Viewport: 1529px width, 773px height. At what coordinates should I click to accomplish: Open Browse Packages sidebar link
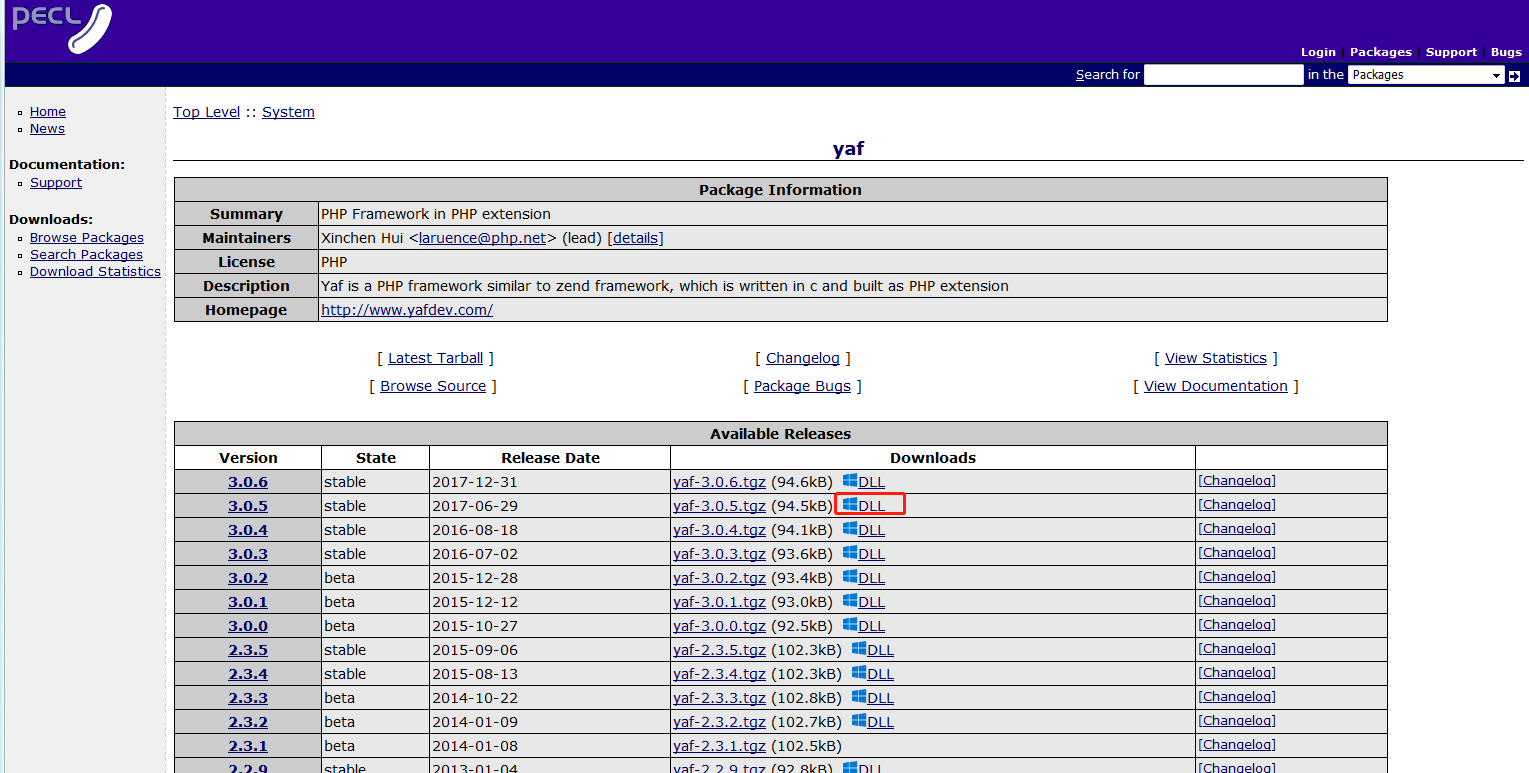87,238
